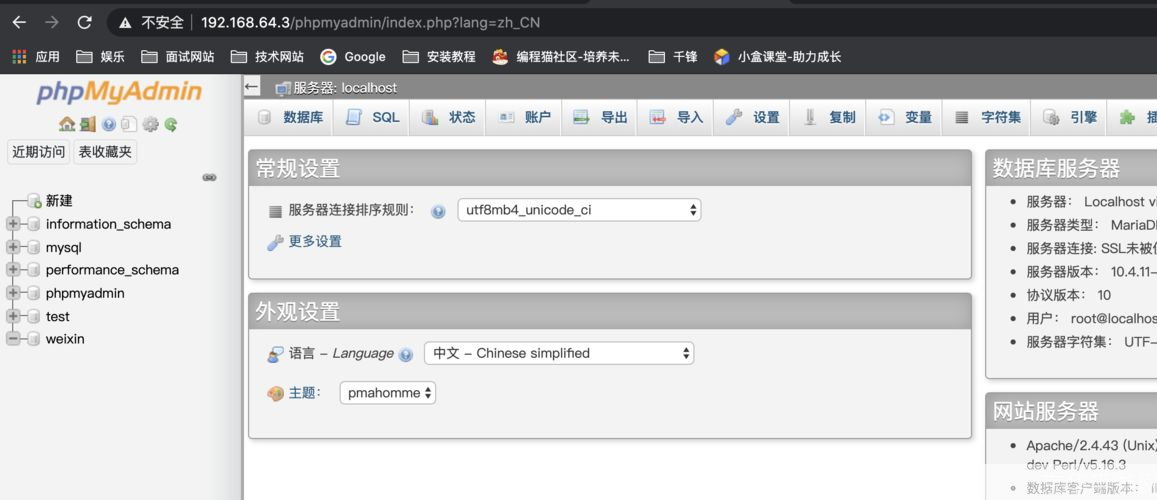Click 新建 to create a database

click(x=59, y=201)
